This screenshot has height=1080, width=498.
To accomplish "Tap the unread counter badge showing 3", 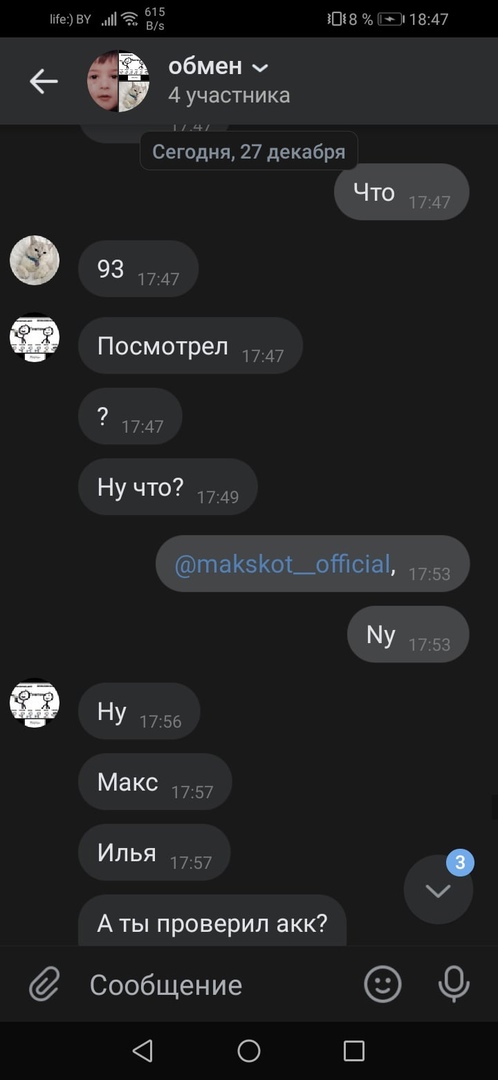I will click(x=460, y=862).
